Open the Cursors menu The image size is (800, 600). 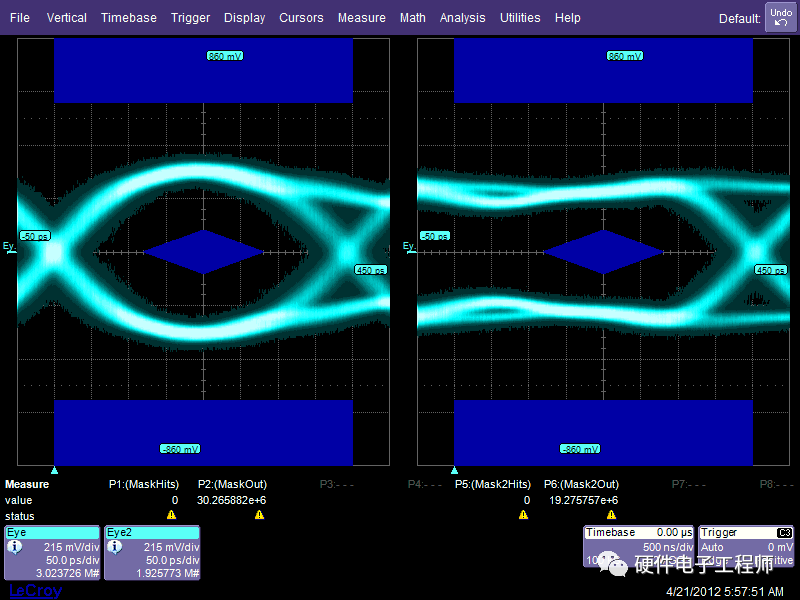click(301, 18)
